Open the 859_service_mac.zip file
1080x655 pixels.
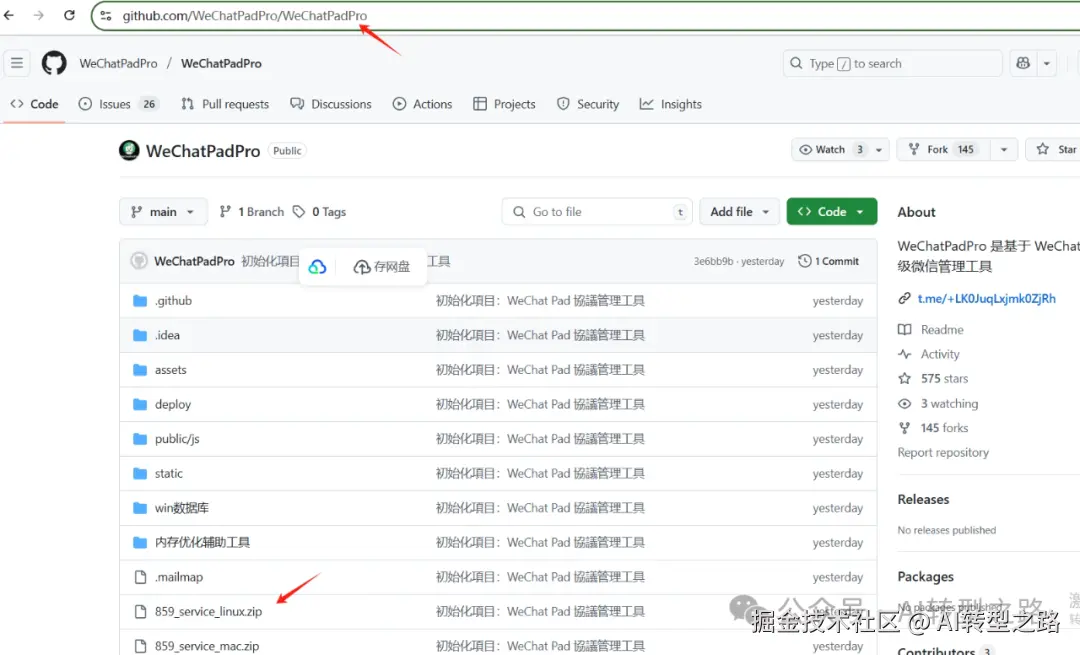pos(207,646)
